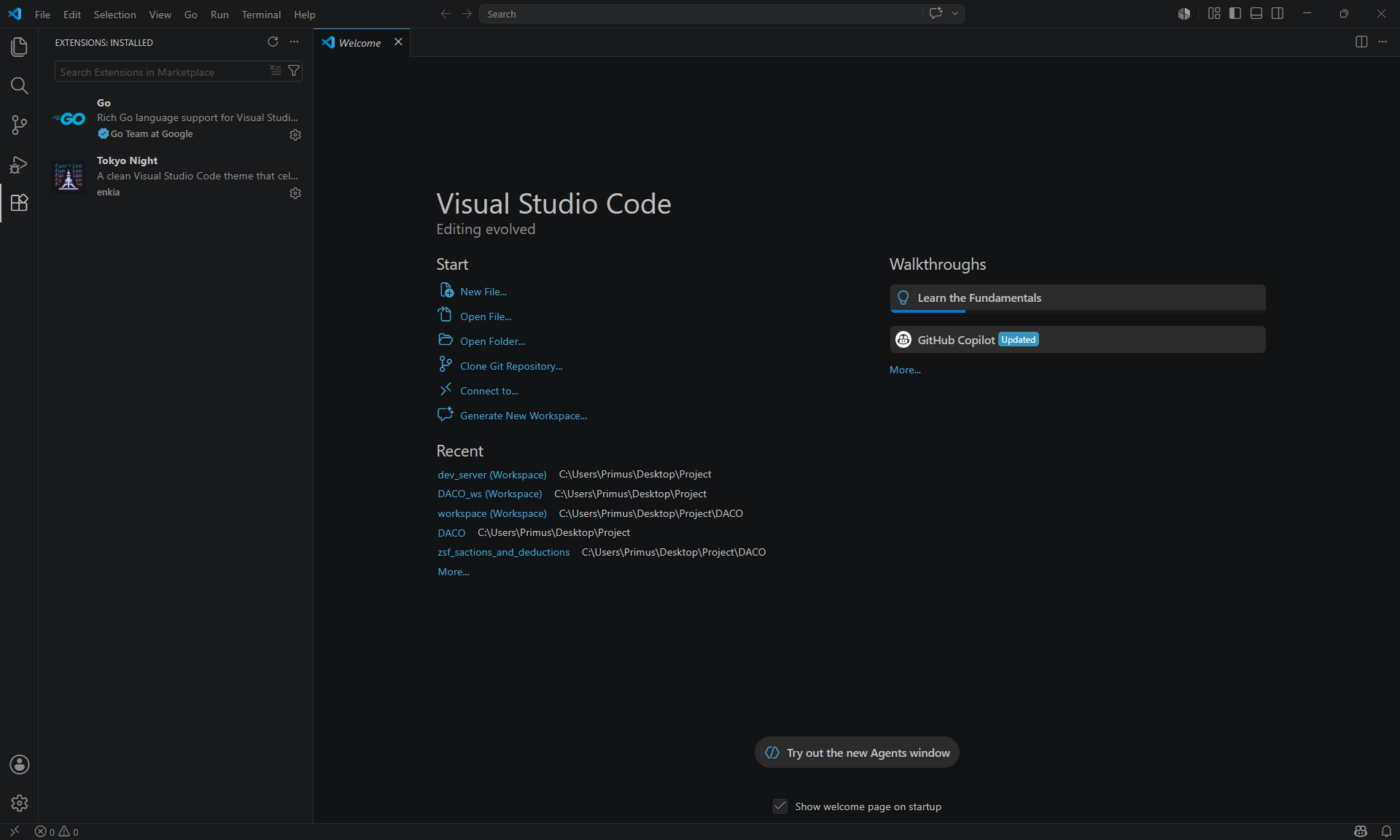Open the remote window indicator
This screenshot has height=840, width=1400.
pyautogui.click(x=14, y=831)
